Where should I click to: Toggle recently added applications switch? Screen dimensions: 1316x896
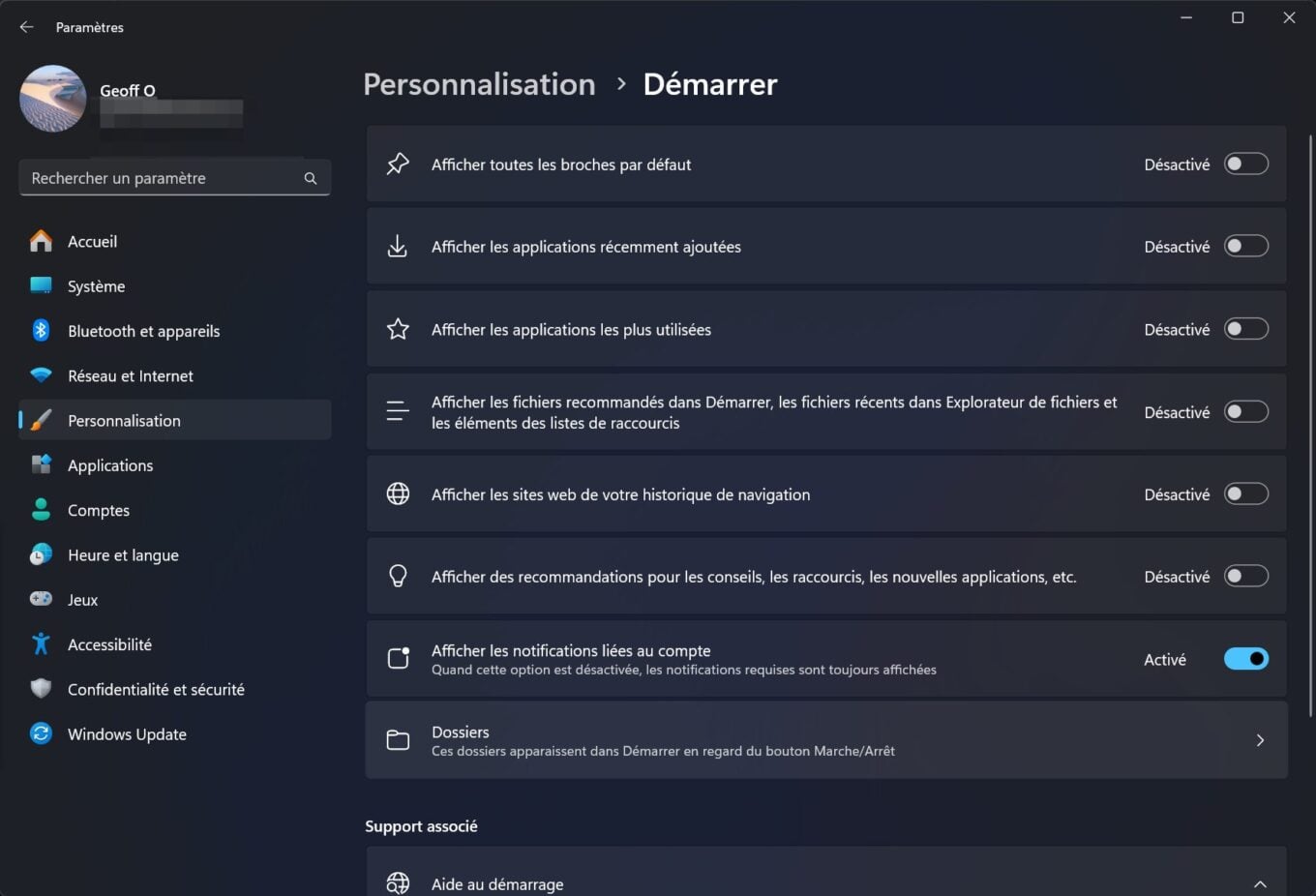click(1245, 247)
